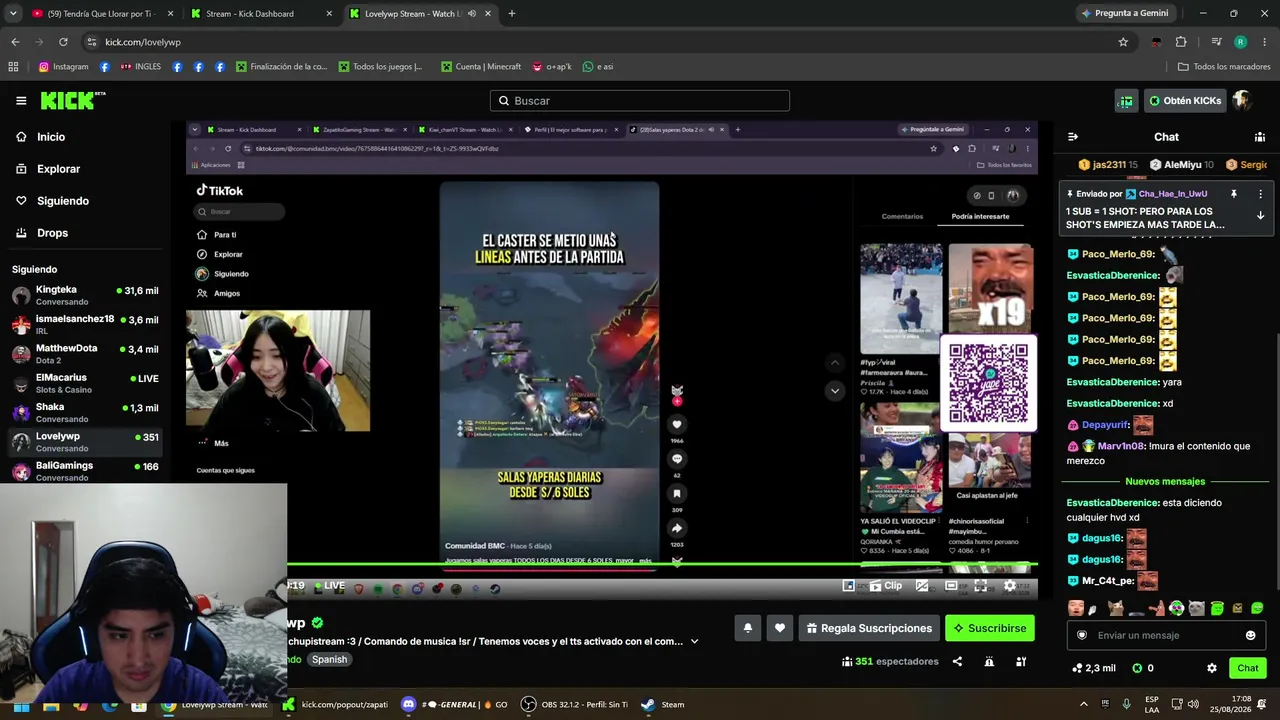This screenshot has width=1280, height=720.
Task: Click Cha_Hae_In_UwU username in pinned message
Action: 1173,194
